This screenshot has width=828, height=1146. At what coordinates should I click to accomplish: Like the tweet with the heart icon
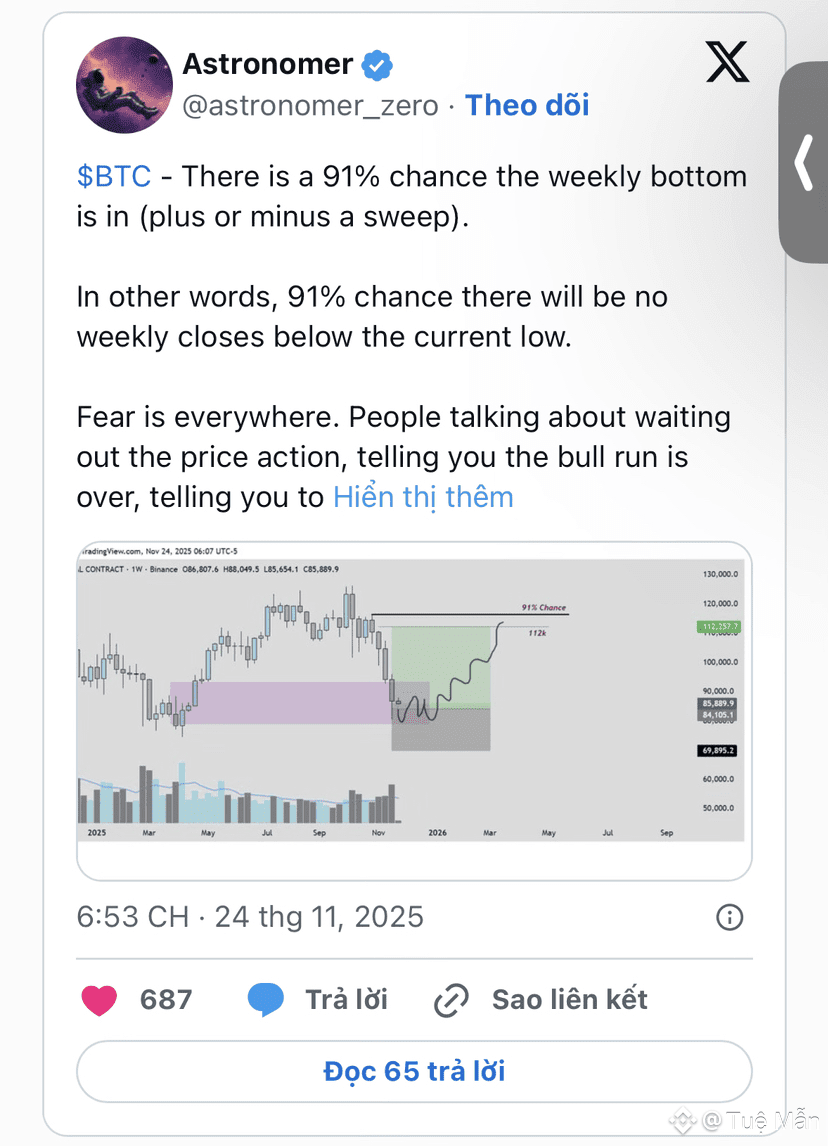point(99,999)
